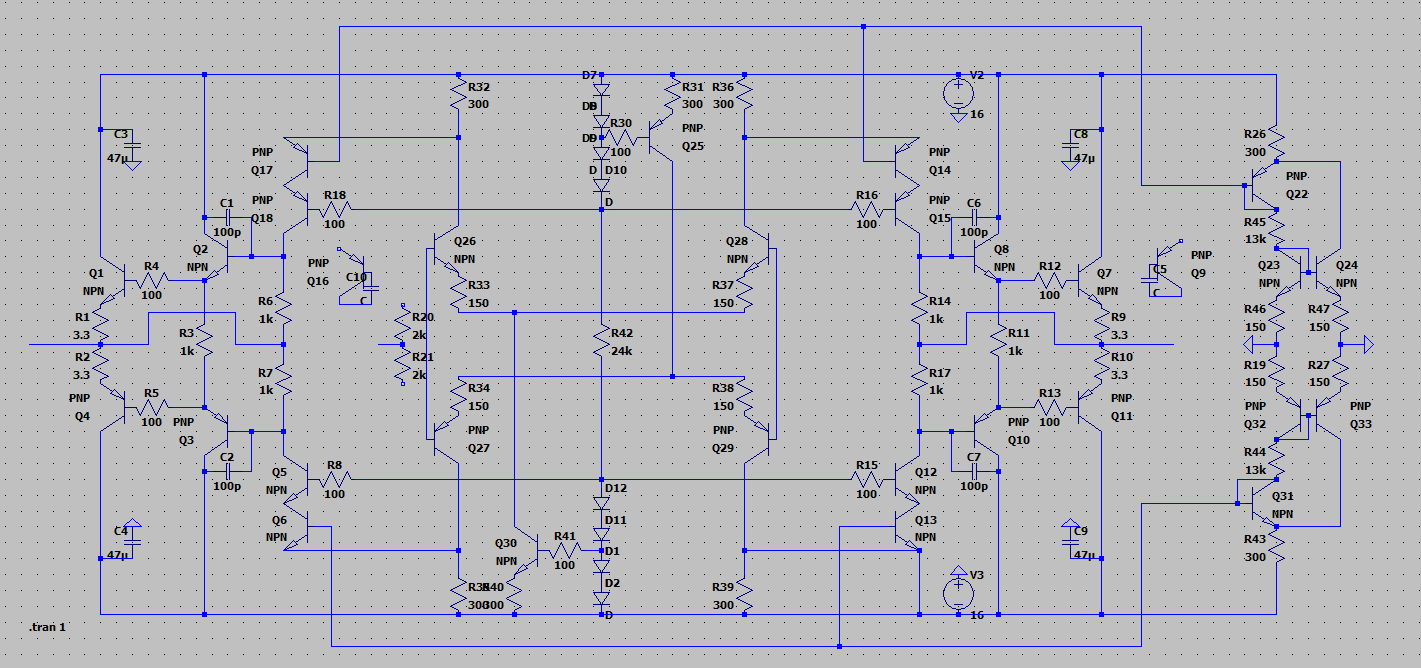Click capacitor C7 symbol
1421x668 pixels.
[x=973, y=471]
